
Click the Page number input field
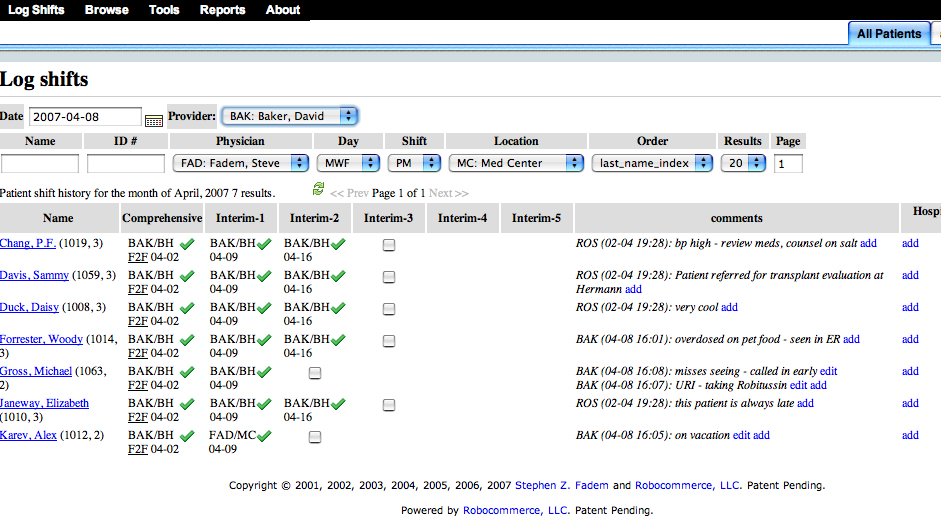pyautogui.click(x=788, y=163)
